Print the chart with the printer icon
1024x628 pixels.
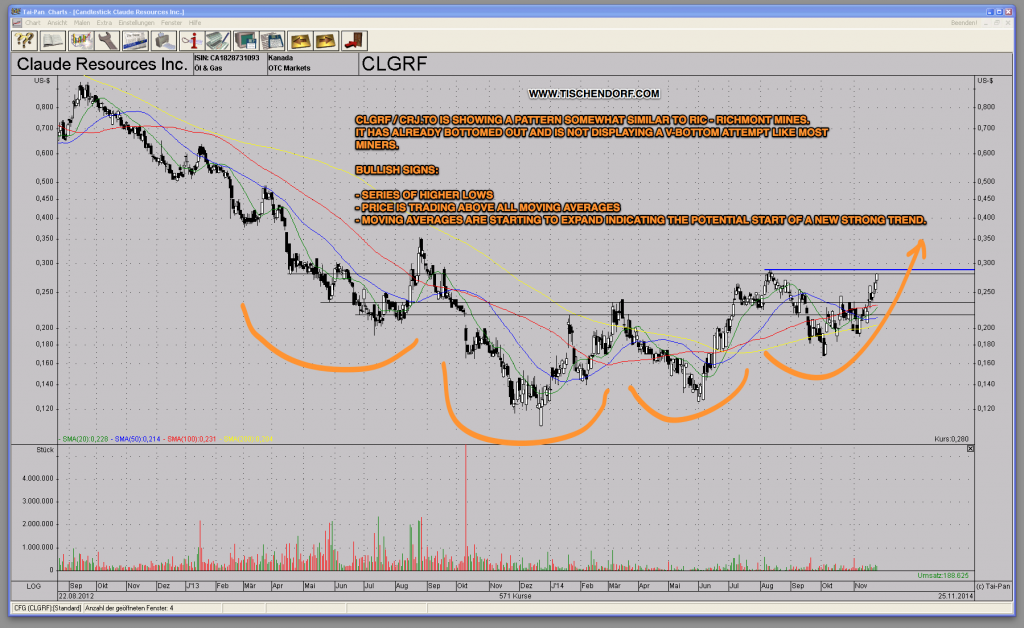click(x=163, y=41)
